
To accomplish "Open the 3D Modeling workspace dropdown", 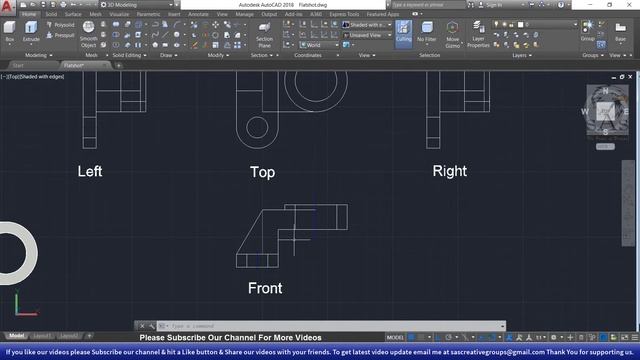I will [138, 5].
